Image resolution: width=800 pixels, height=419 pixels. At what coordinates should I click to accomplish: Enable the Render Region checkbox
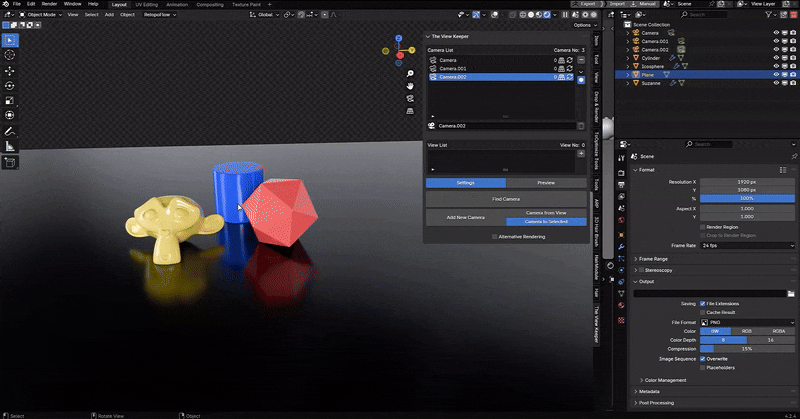pyautogui.click(x=703, y=227)
